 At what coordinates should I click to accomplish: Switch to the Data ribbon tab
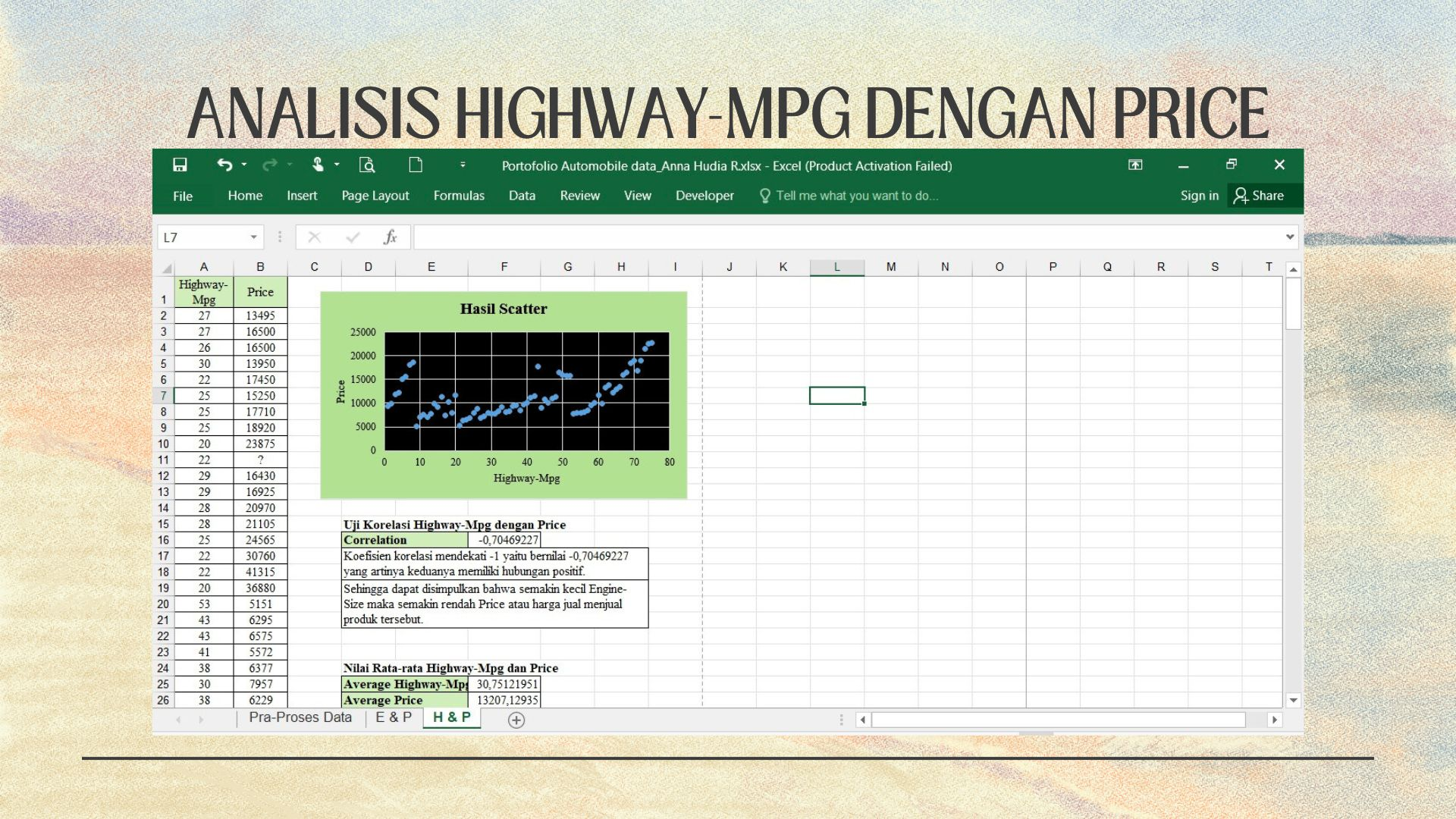522,196
